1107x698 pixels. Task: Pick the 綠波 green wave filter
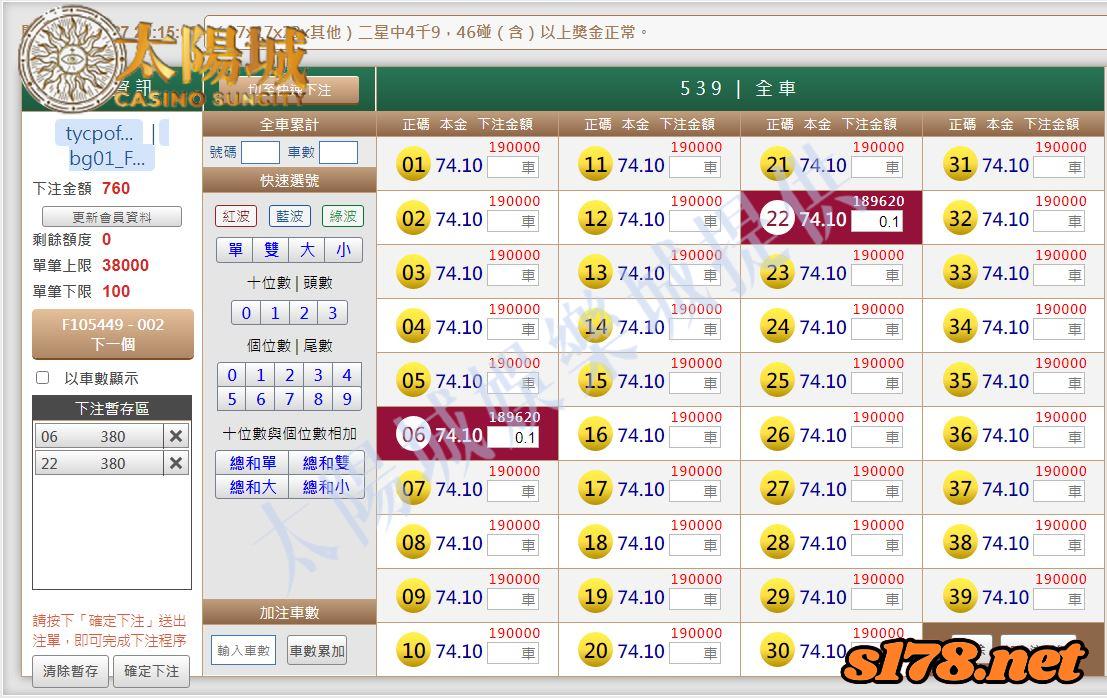[343, 216]
